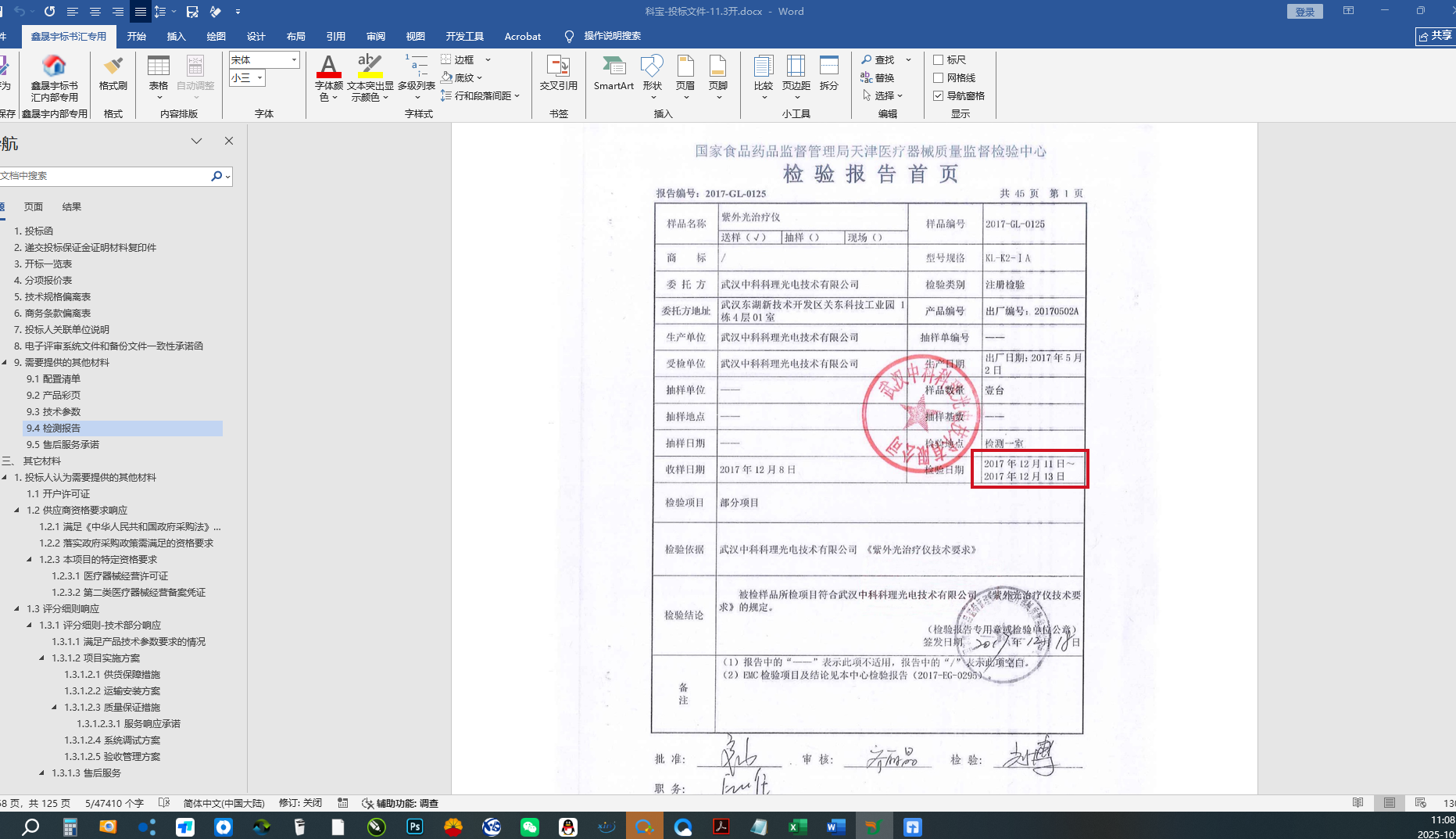The image size is (1456, 839).
Task: Click the 登录 sign-in button
Action: (1305, 12)
